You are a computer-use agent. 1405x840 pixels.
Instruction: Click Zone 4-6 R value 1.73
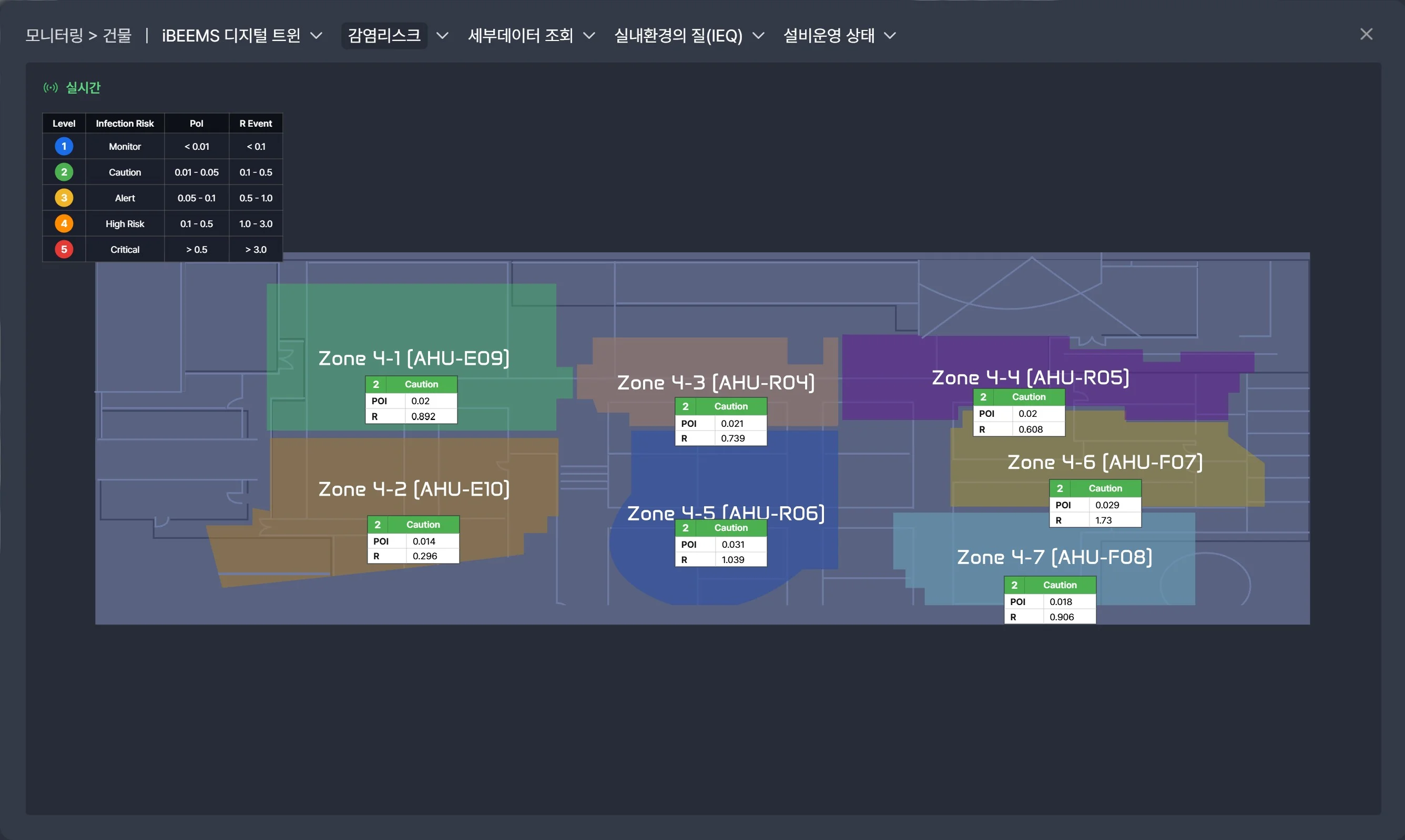point(1103,520)
